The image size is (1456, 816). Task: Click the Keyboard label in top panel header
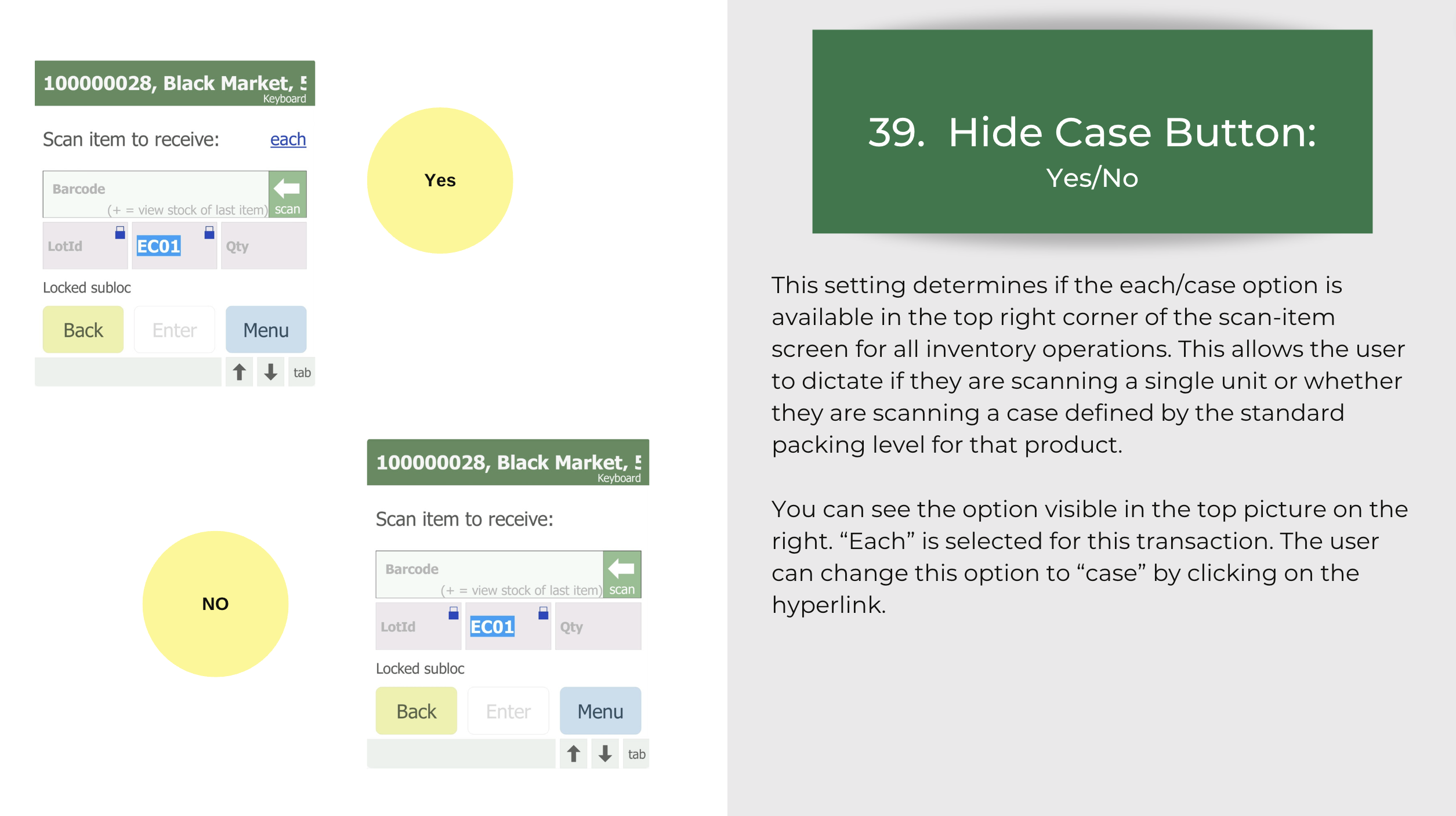pos(284,99)
